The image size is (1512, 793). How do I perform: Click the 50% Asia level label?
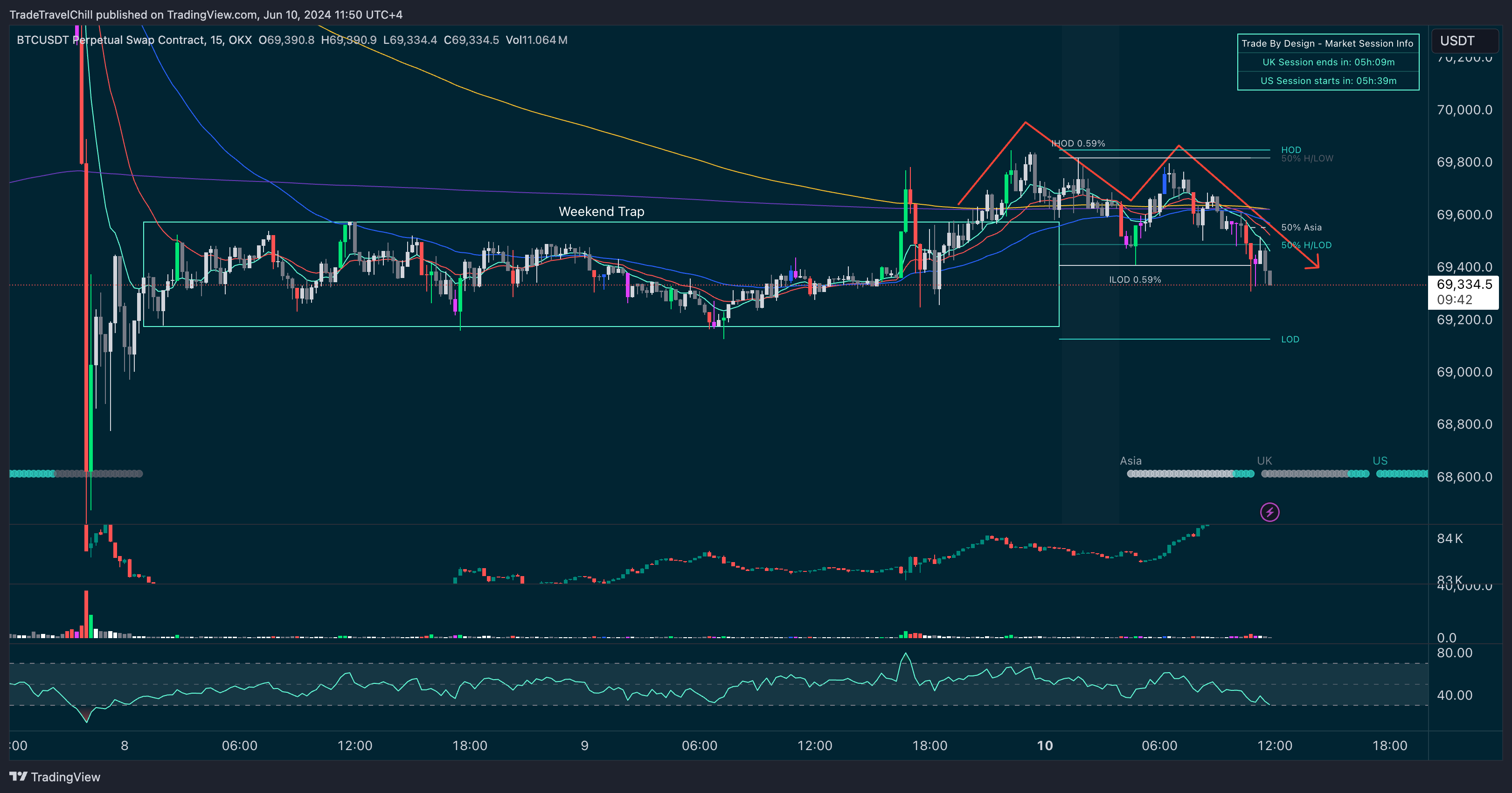point(1301,227)
